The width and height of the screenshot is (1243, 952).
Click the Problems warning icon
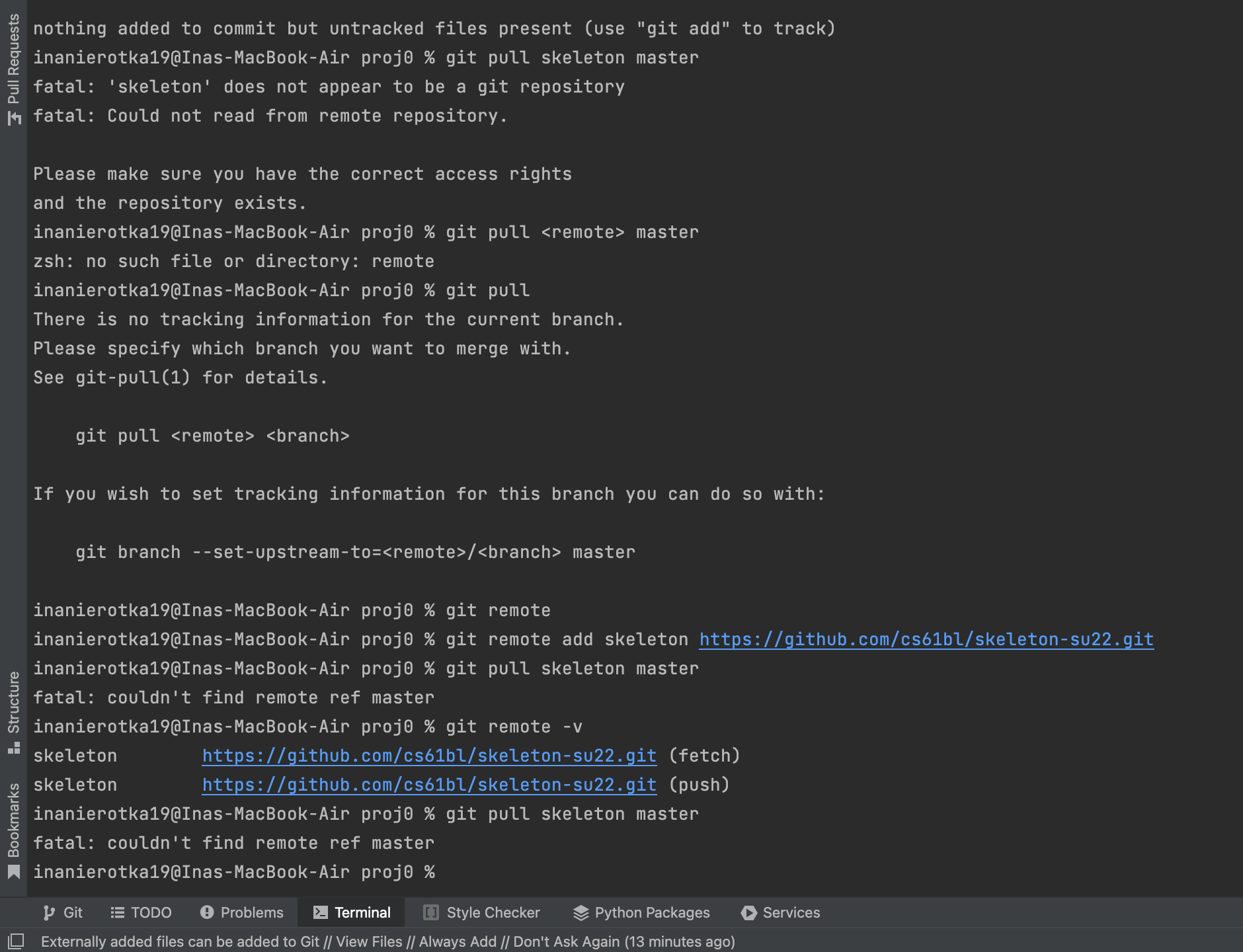pyautogui.click(x=207, y=913)
